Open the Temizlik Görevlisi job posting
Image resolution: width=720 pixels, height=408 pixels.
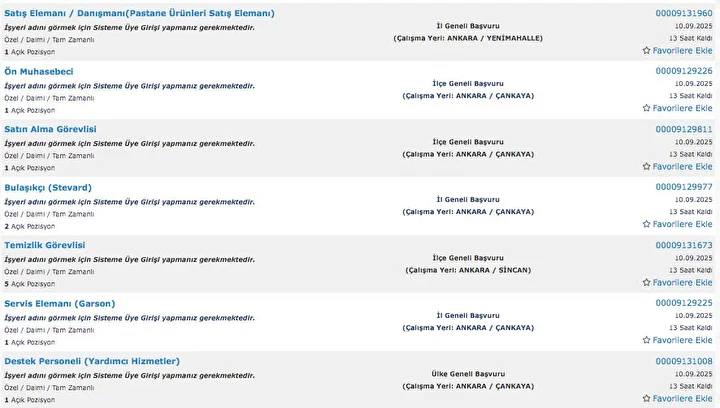[x=45, y=246]
